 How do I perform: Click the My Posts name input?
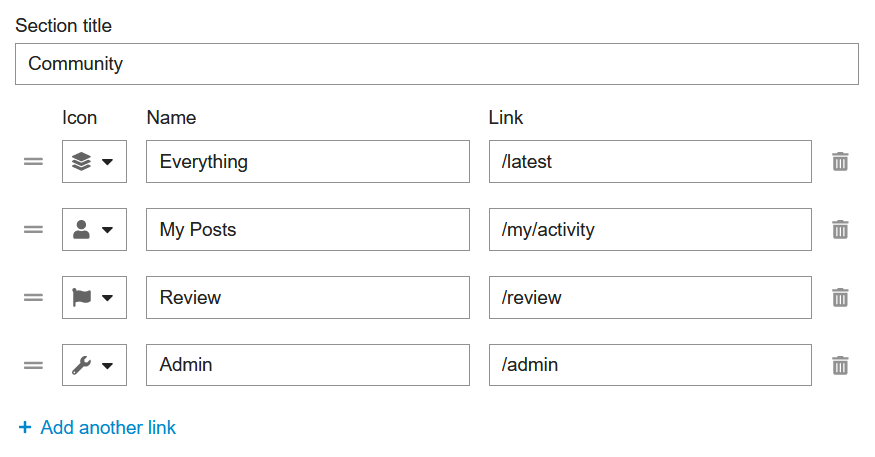307,230
